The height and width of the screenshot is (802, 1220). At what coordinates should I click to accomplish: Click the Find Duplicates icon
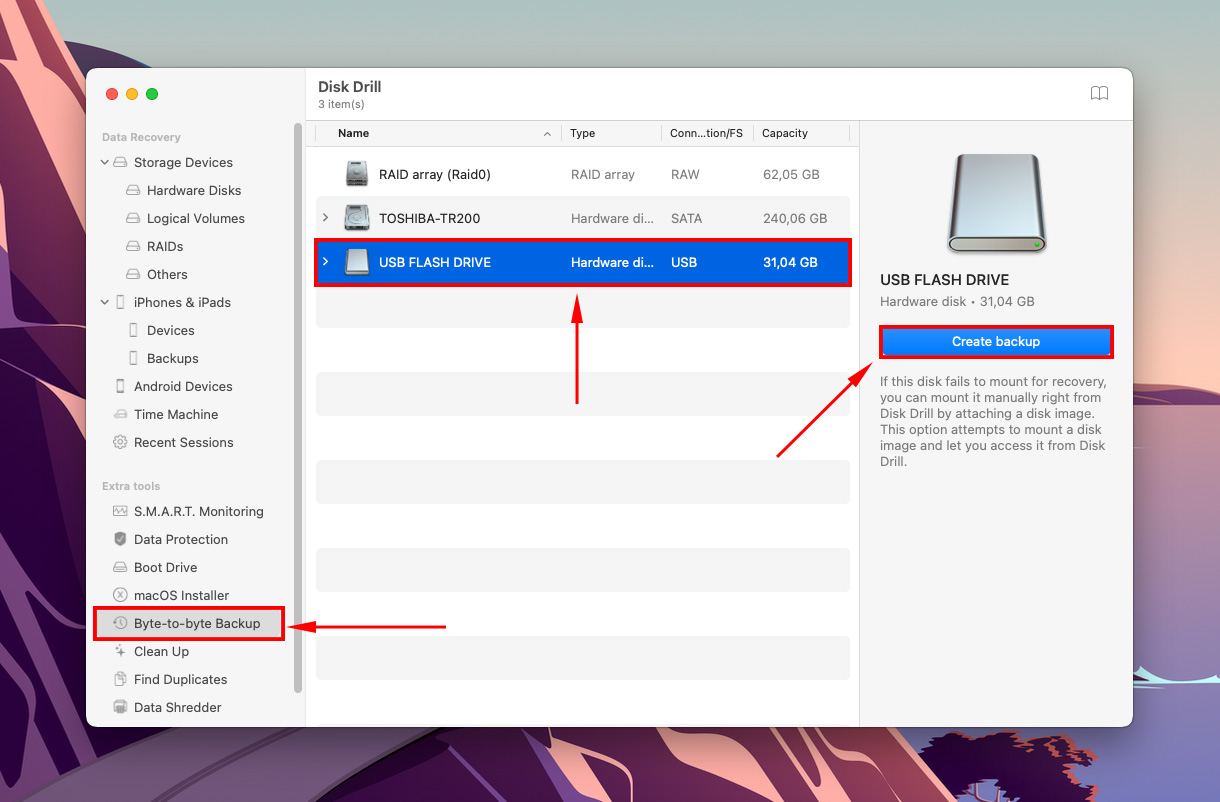(120, 679)
